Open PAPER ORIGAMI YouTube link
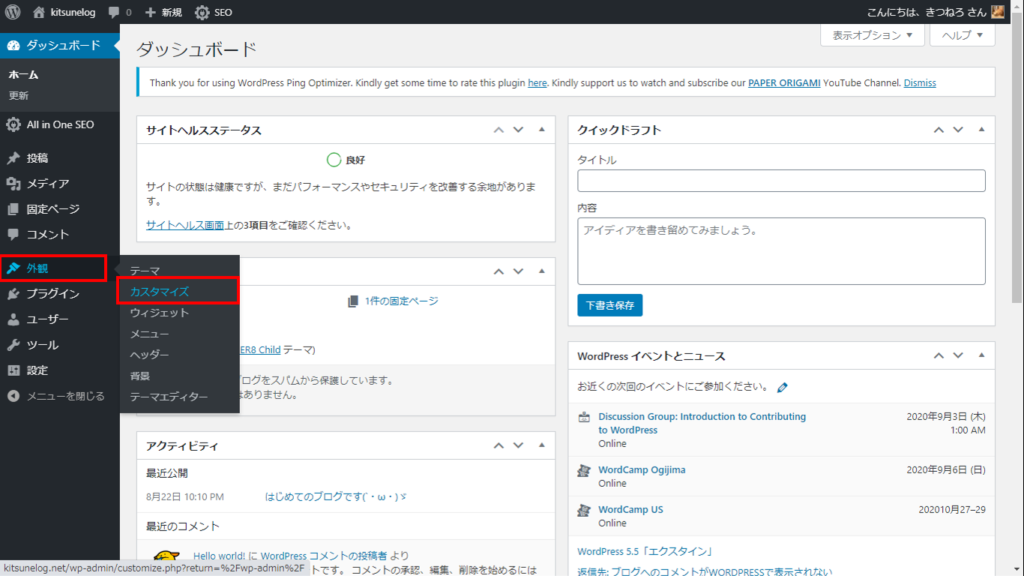The width and height of the screenshot is (1024, 576). [x=784, y=83]
